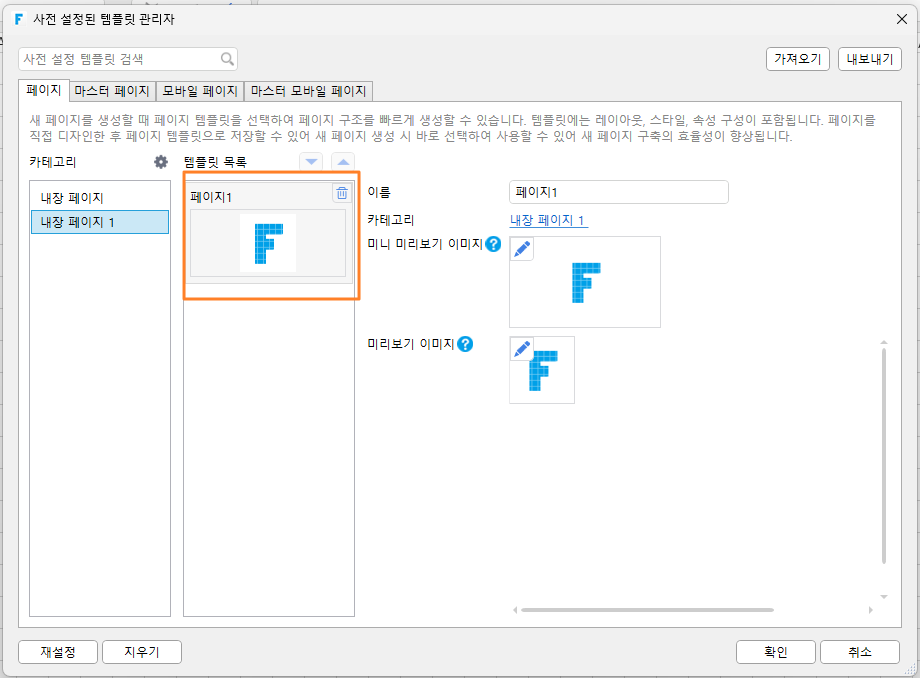Click the 가져오기 button
The width and height of the screenshot is (920, 678).
pyautogui.click(x=797, y=59)
